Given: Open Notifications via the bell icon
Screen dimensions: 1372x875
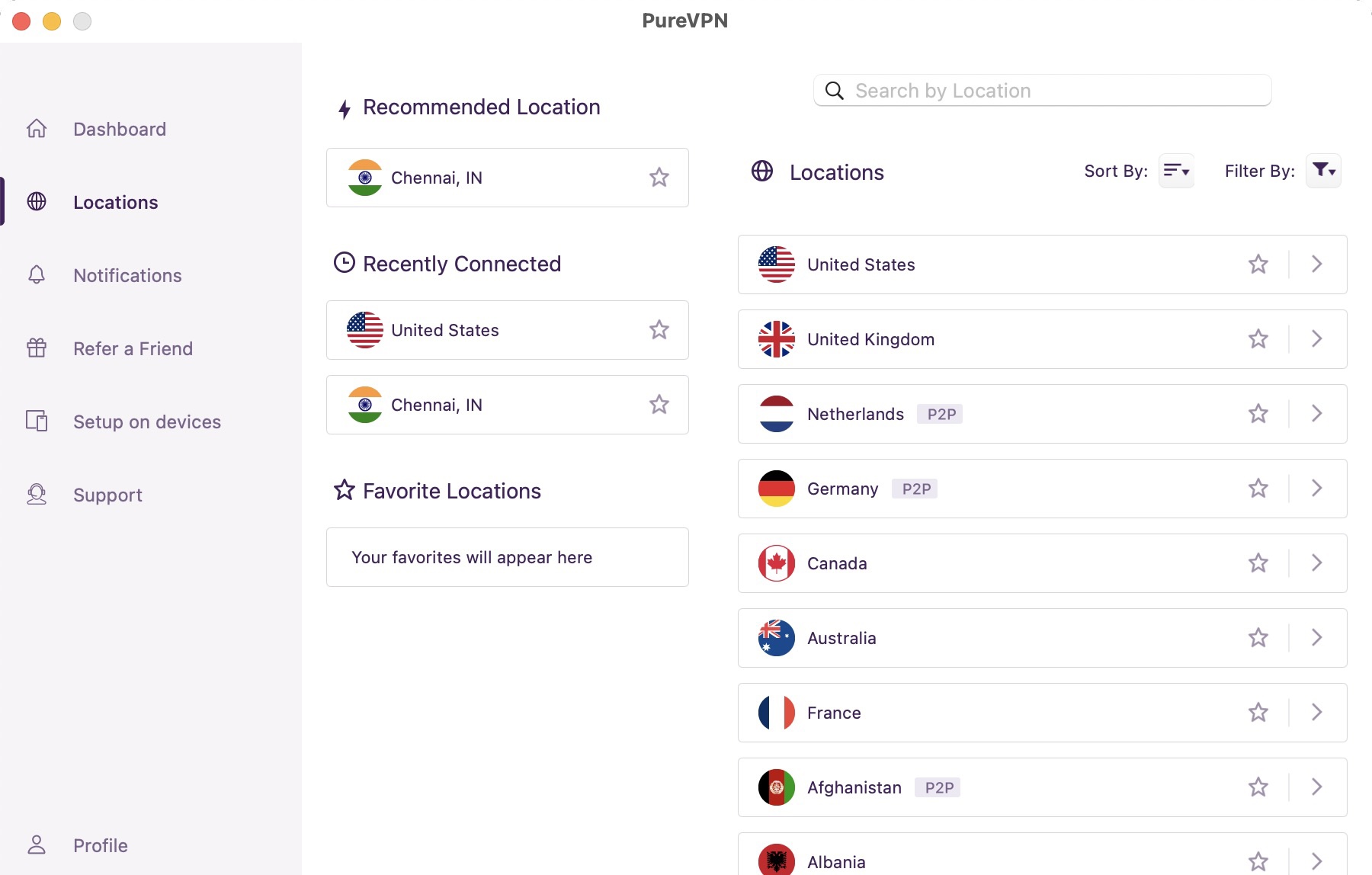Looking at the screenshot, I should click(36, 275).
